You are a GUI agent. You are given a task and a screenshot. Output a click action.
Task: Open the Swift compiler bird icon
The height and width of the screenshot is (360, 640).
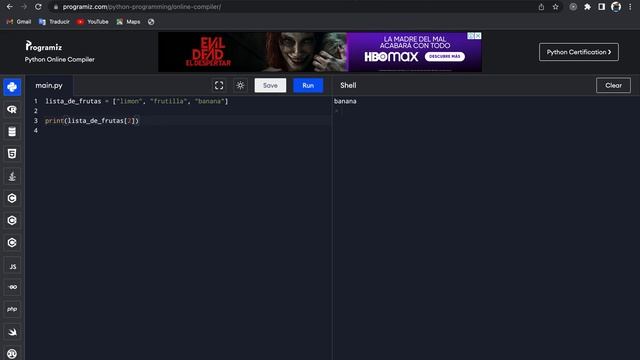12,332
